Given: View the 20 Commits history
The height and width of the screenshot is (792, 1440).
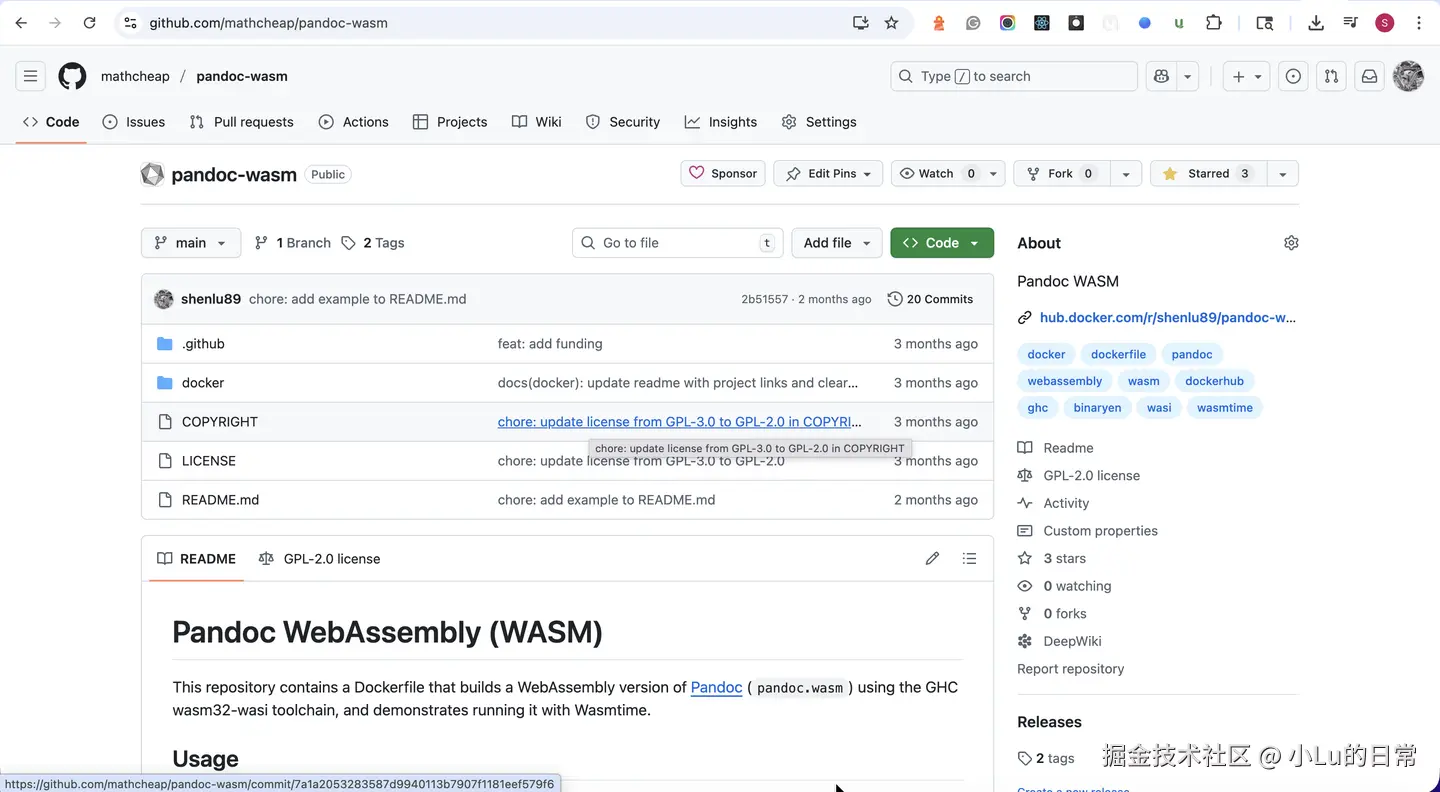Looking at the screenshot, I should (931, 299).
